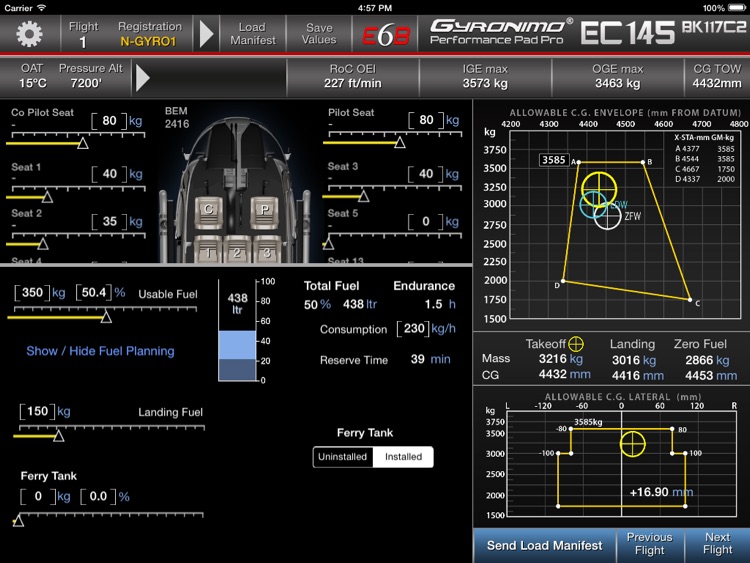Select IGE max 3573 kg value
750x563 pixels.
click(x=485, y=83)
